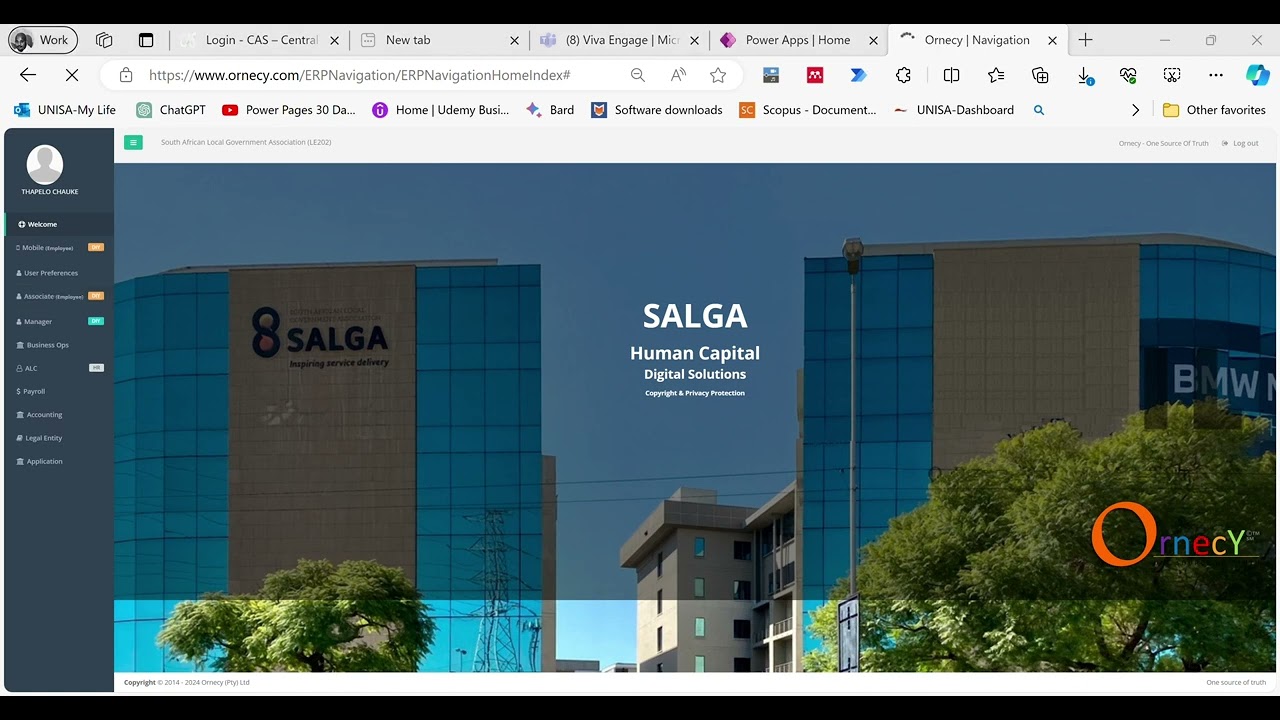This screenshot has width=1280, height=720.
Task: Open the UNISA-My Life bookmark
Action: pyautogui.click(x=65, y=110)
